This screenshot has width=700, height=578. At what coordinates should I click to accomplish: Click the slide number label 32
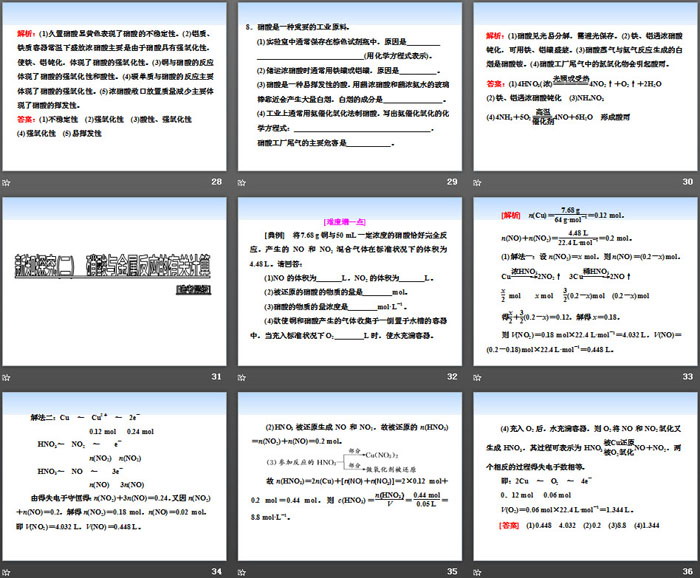pos(451,376)
